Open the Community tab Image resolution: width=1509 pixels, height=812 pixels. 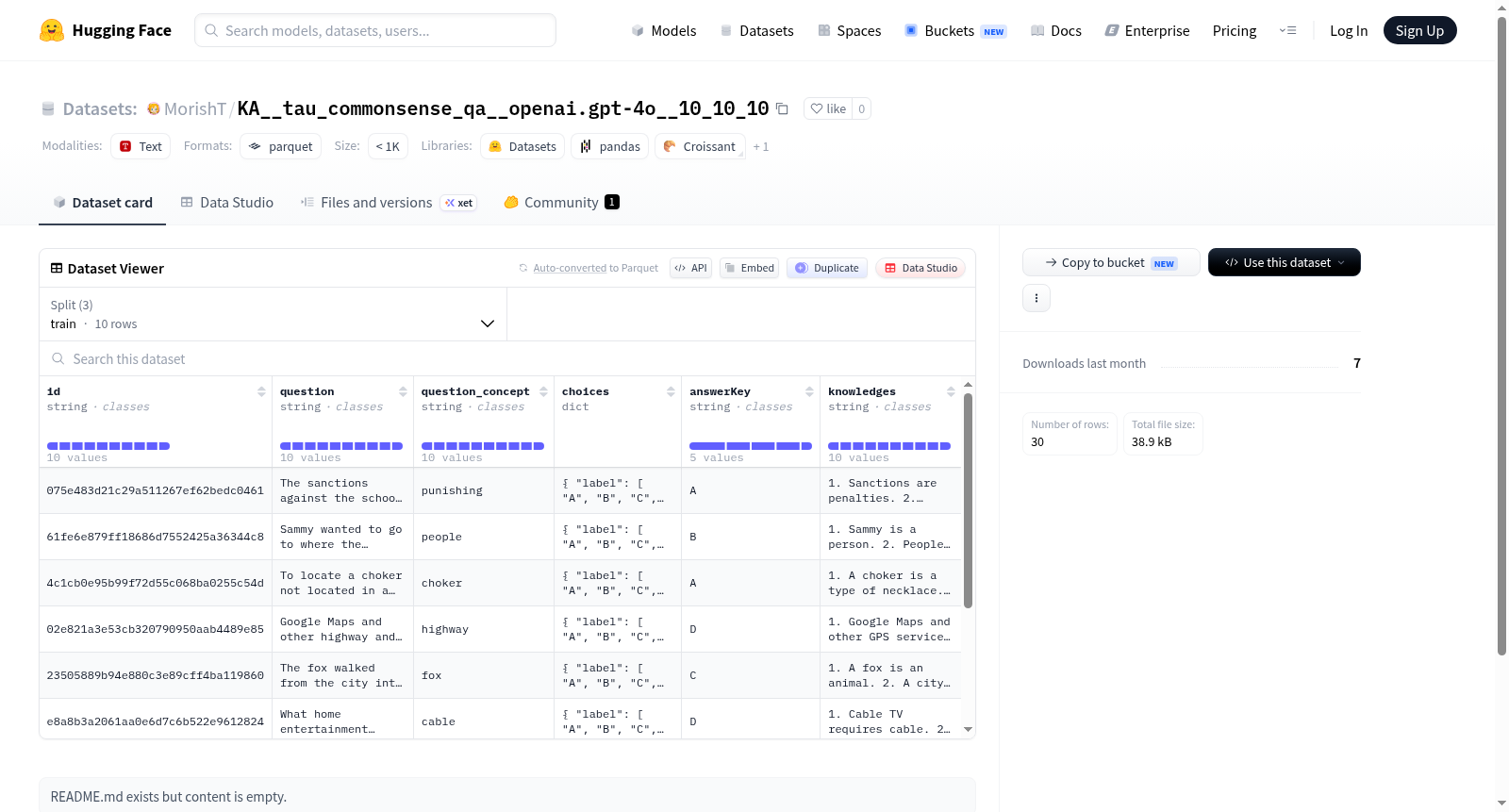point(561,202)
